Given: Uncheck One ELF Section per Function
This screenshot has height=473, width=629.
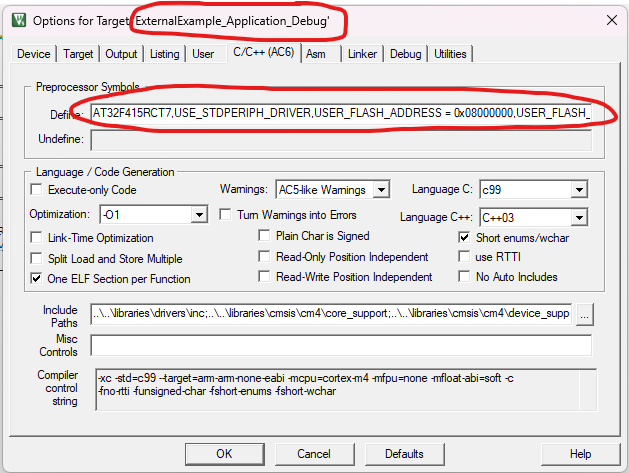Looking at the screenshot, I should (38, 279).
